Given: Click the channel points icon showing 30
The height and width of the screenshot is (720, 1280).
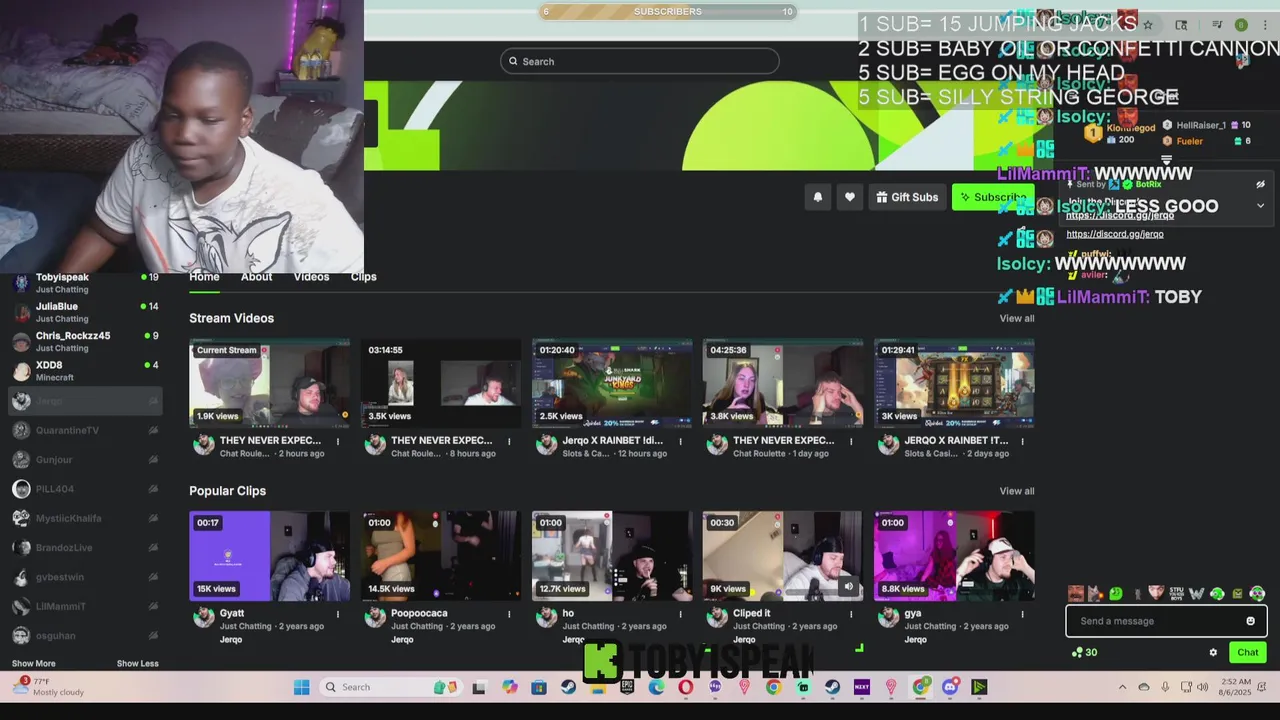Looking at the screenshot, I should [x=1084, y=652].
